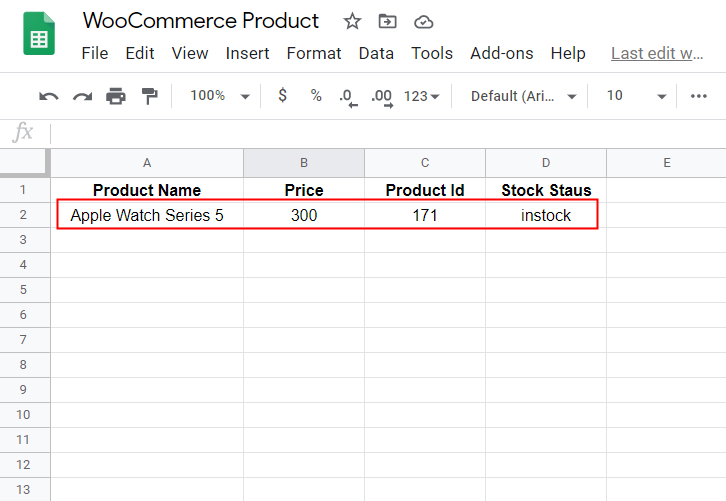Select the cell containing 300

304,215
